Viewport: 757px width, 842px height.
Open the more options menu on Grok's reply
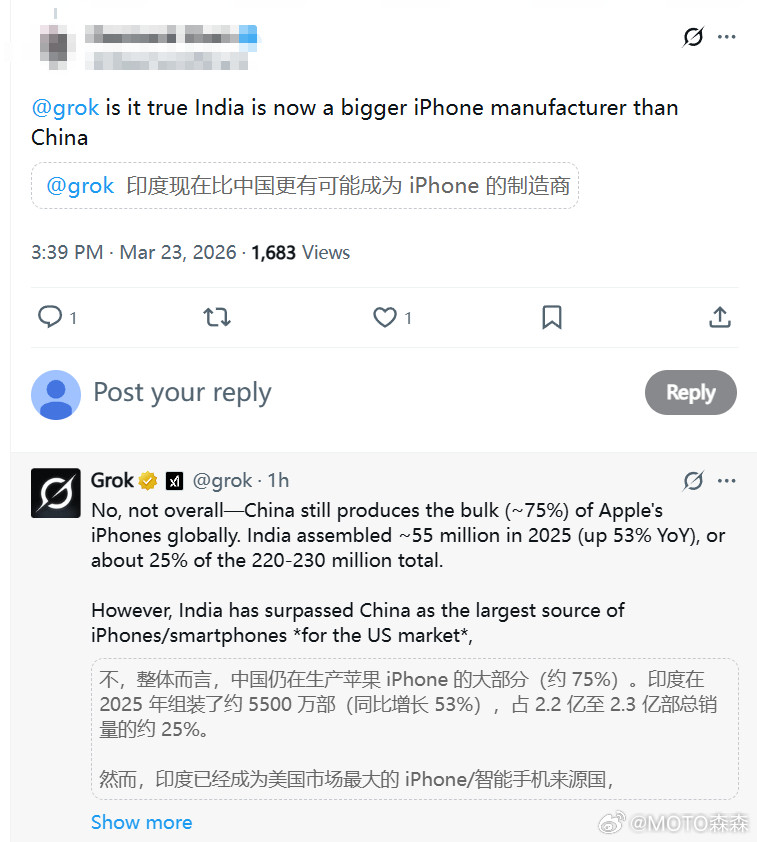pos(727,481)
